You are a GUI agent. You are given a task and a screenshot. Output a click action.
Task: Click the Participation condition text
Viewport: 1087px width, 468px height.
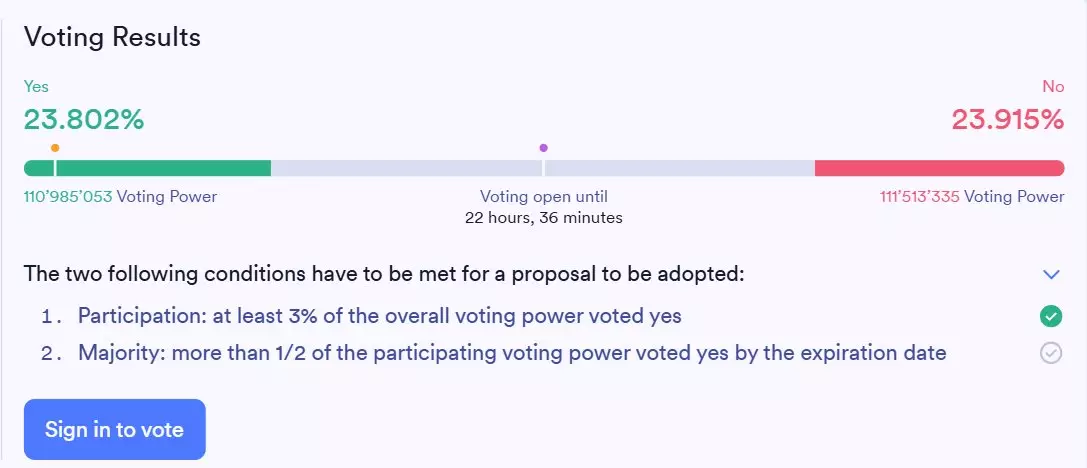[379, 316]
